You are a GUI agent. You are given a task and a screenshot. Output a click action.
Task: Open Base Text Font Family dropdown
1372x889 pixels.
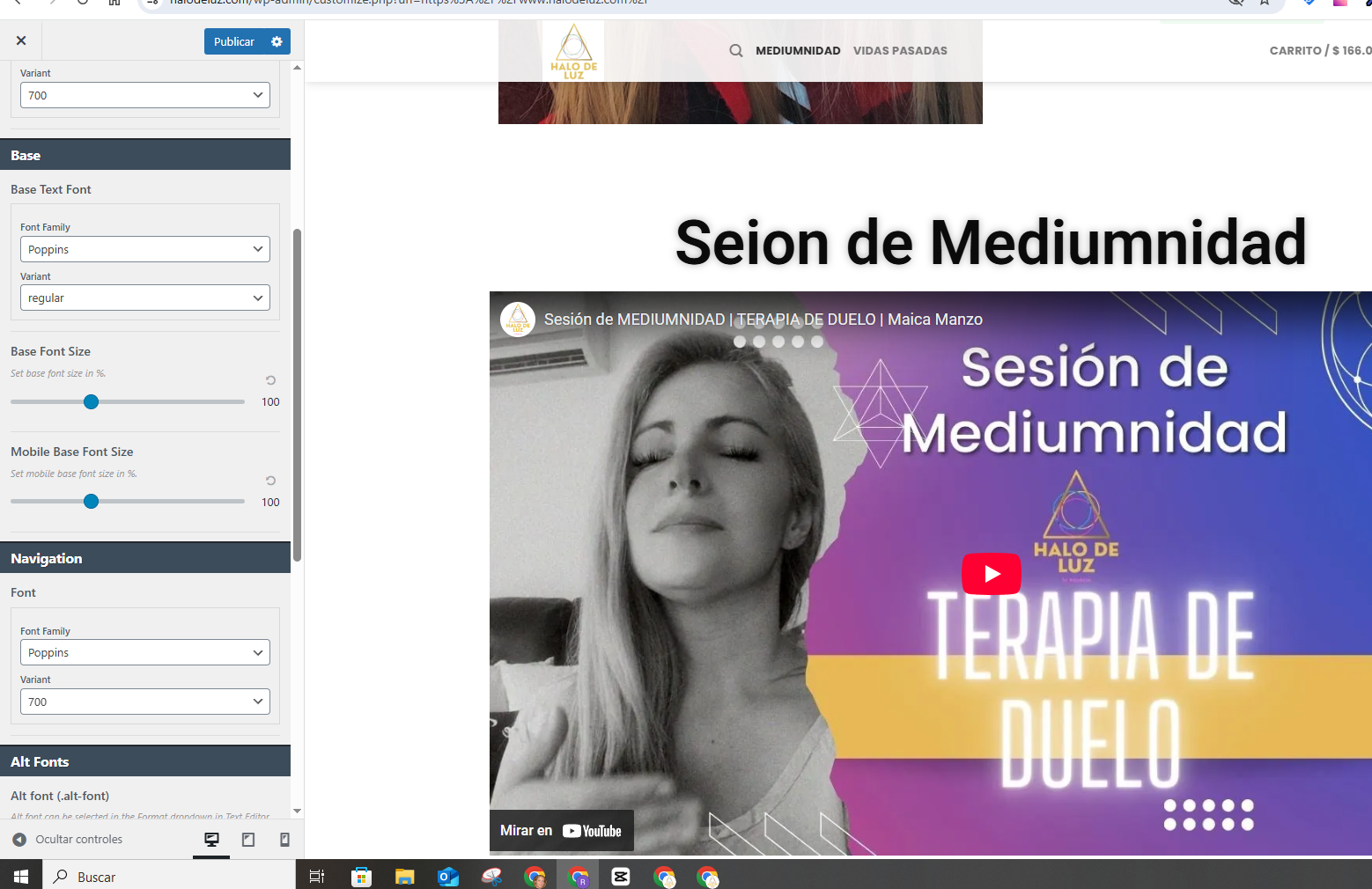click(145, 249)
